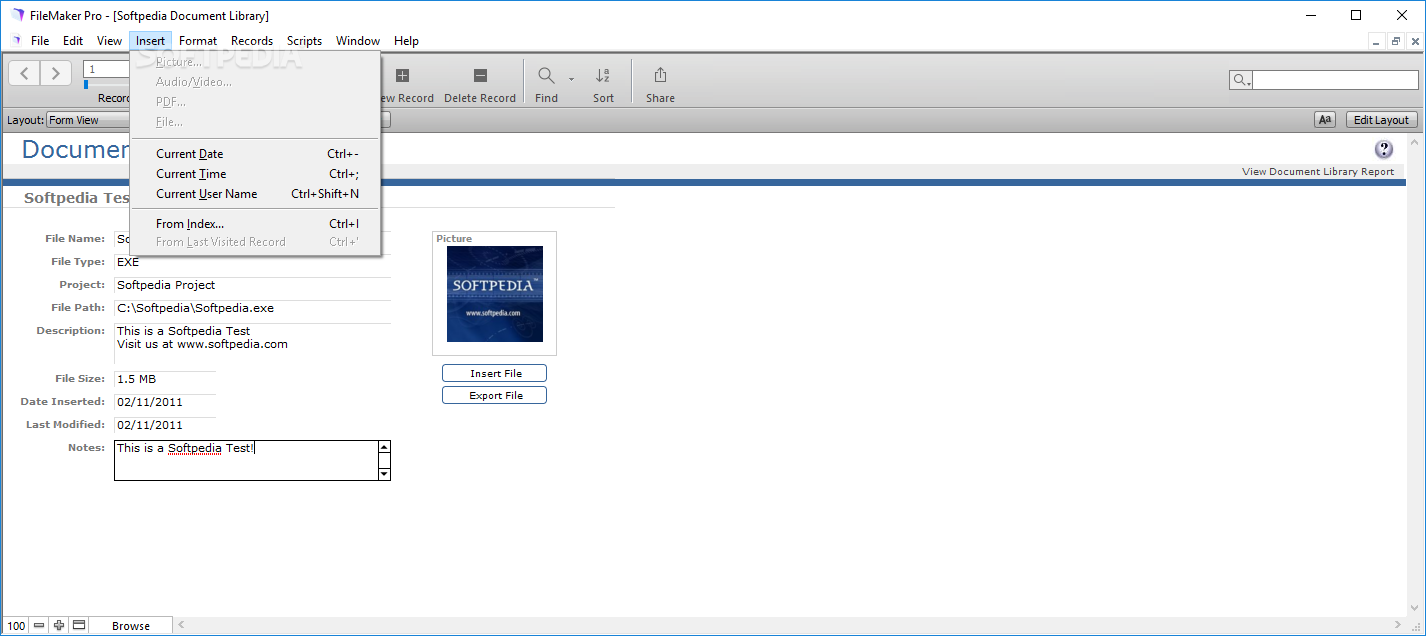Click the zoom level value 100
Viewport: 1426px width, 636px height.
point(16,626)
